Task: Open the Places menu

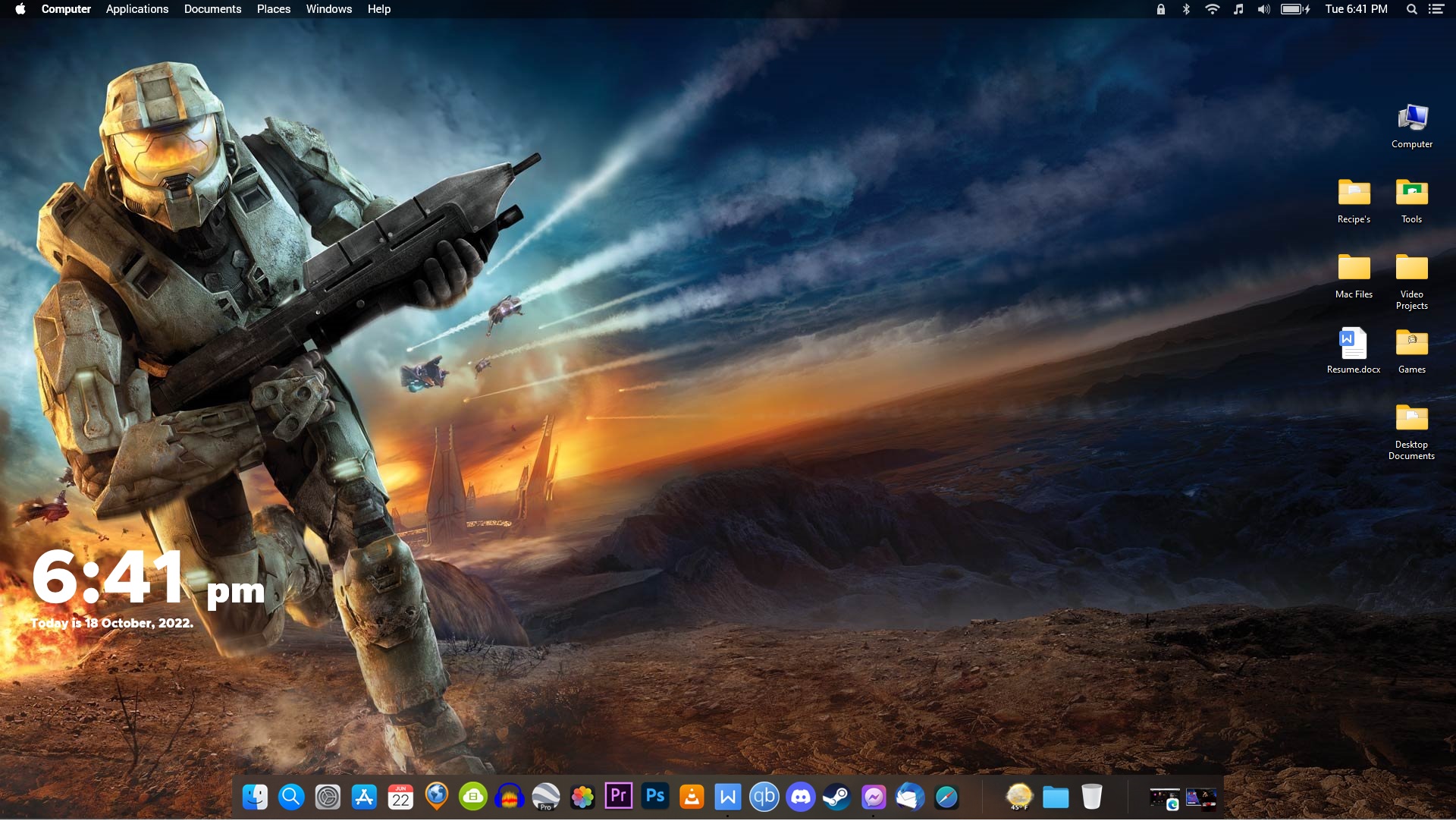Action: click(273, 9)
